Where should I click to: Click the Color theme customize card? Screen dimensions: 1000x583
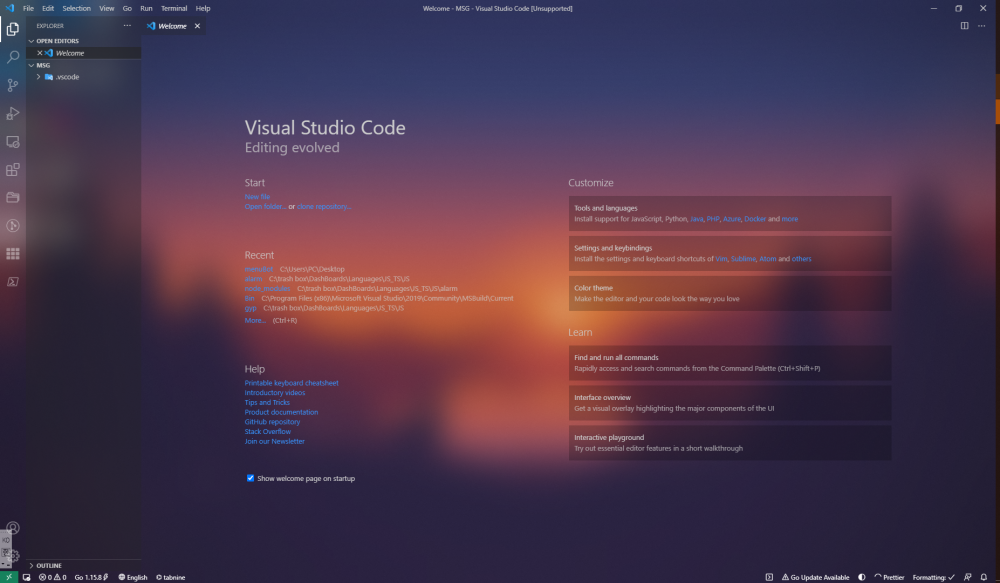[730, 293]
